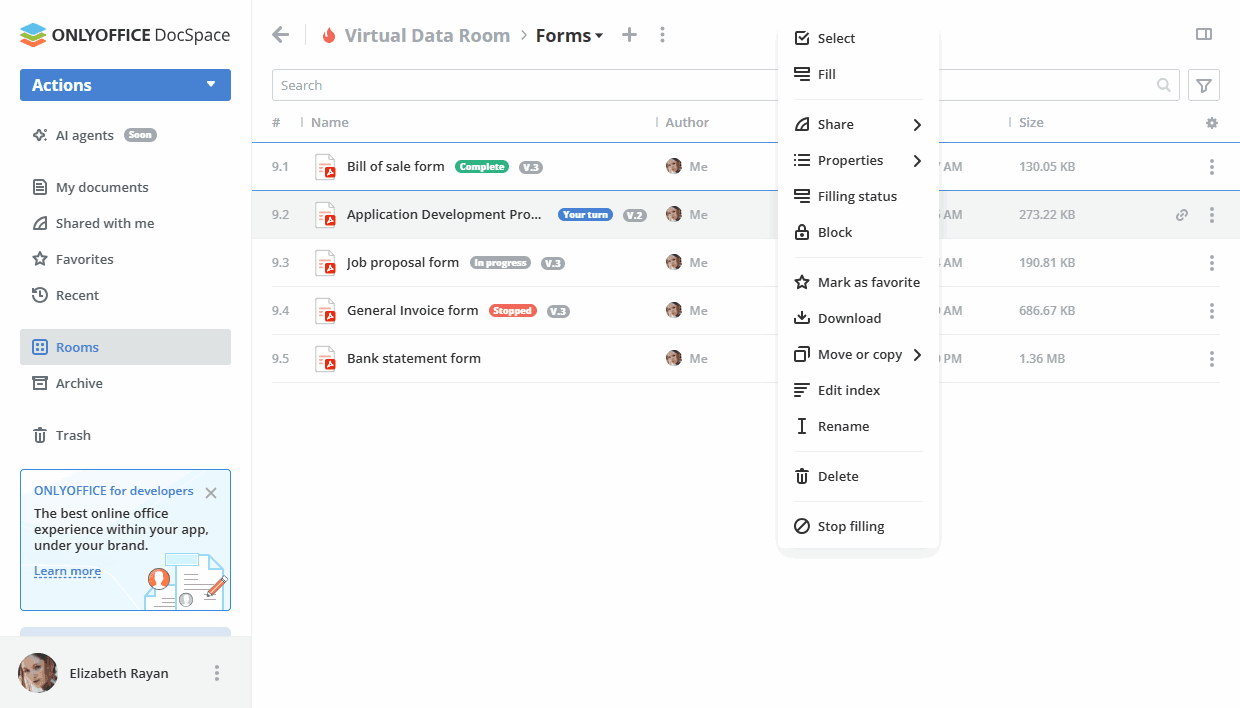This screenshot has height=708, width=1240.
Task: Click the Learn more link in the developer banner
Action: (67, 571)
